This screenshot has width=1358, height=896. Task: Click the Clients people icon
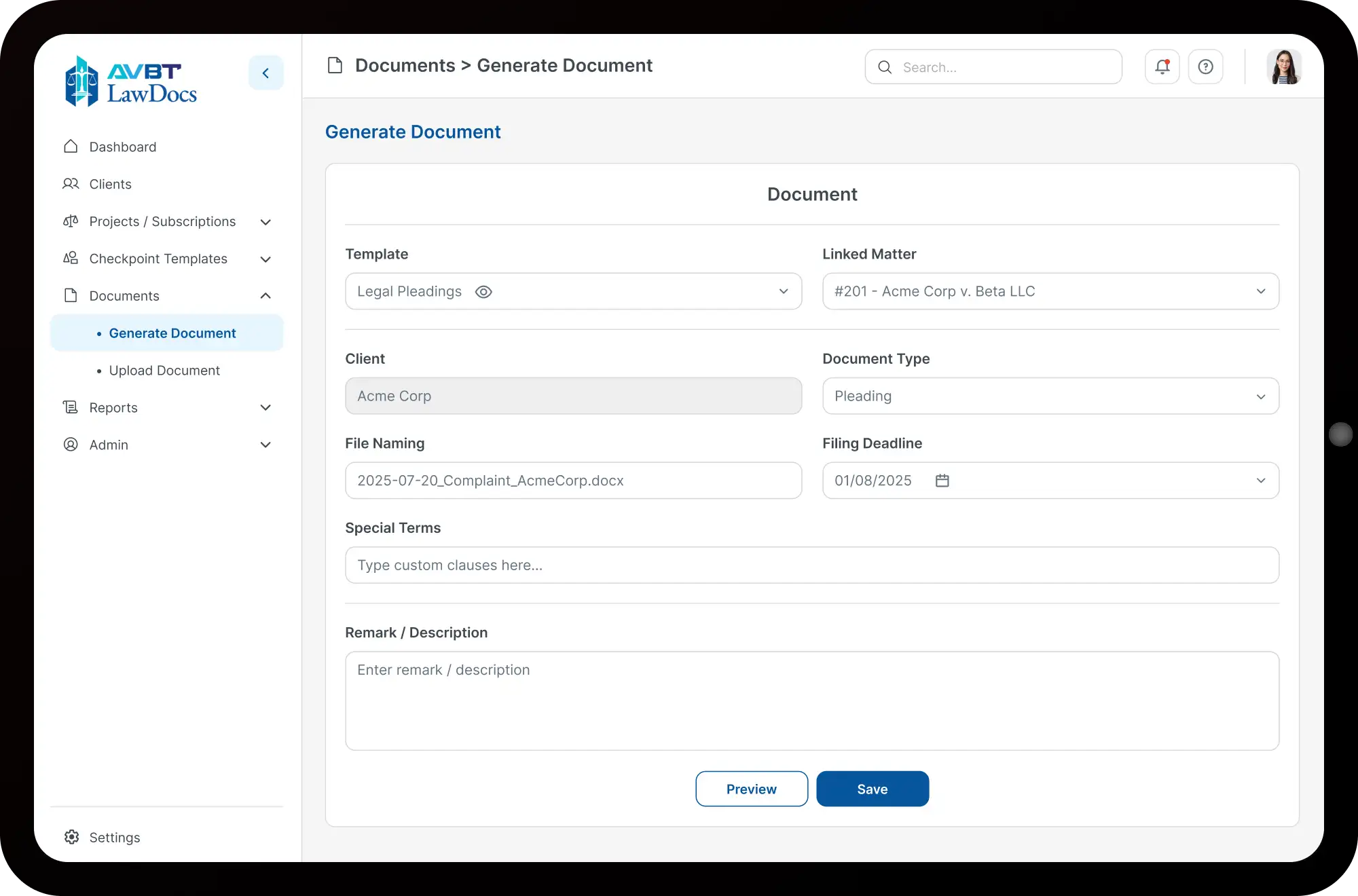71,184
